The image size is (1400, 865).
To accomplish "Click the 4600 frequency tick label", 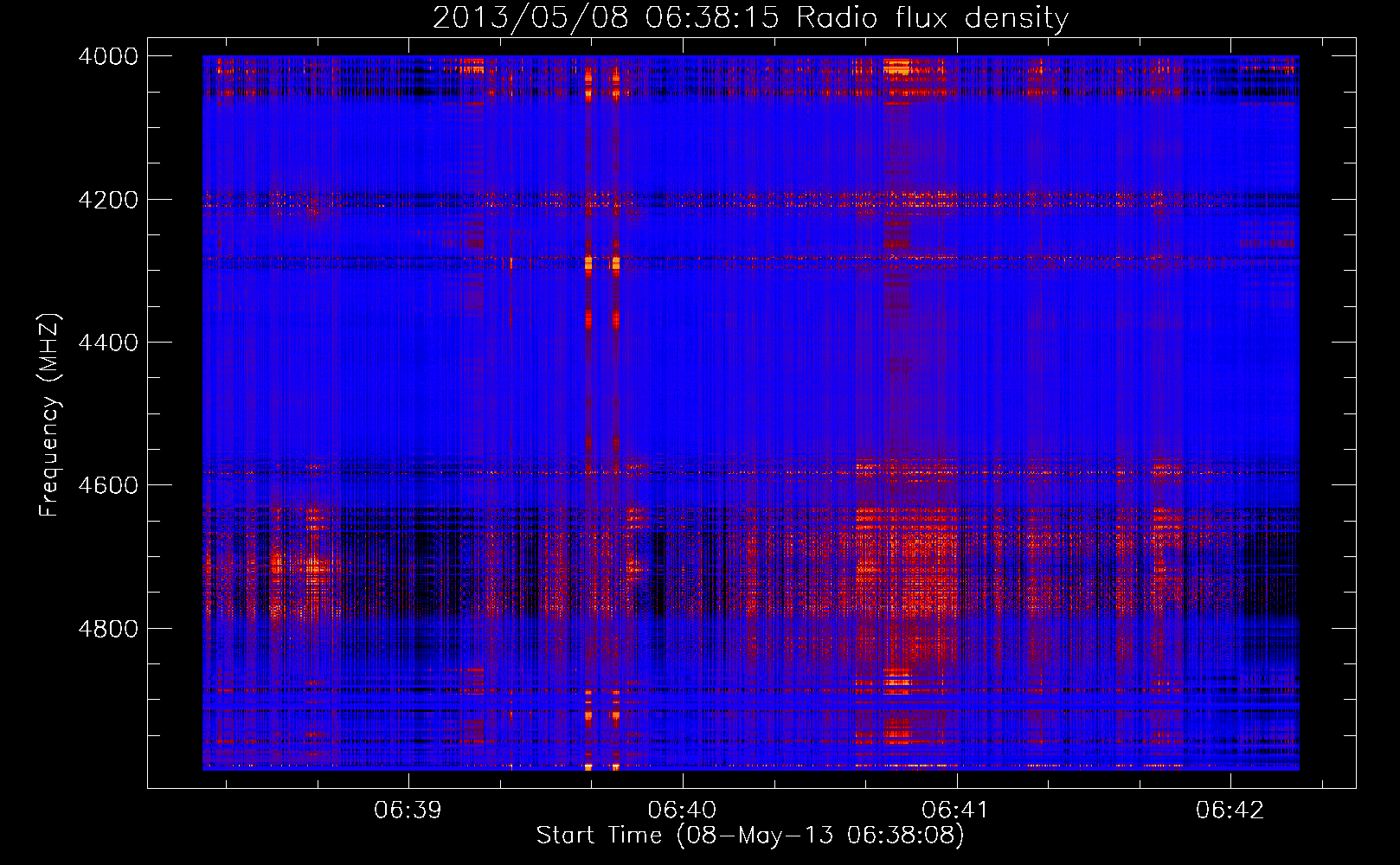I will [108, 485].
